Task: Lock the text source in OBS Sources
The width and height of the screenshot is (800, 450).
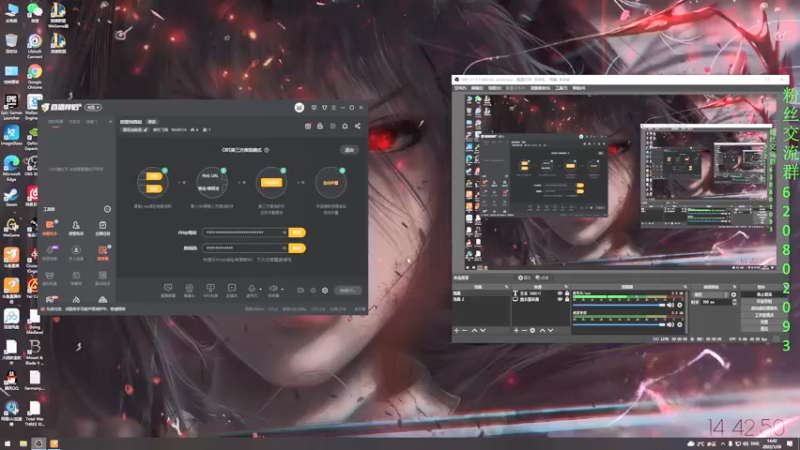Action: click(x=566, y=293)
